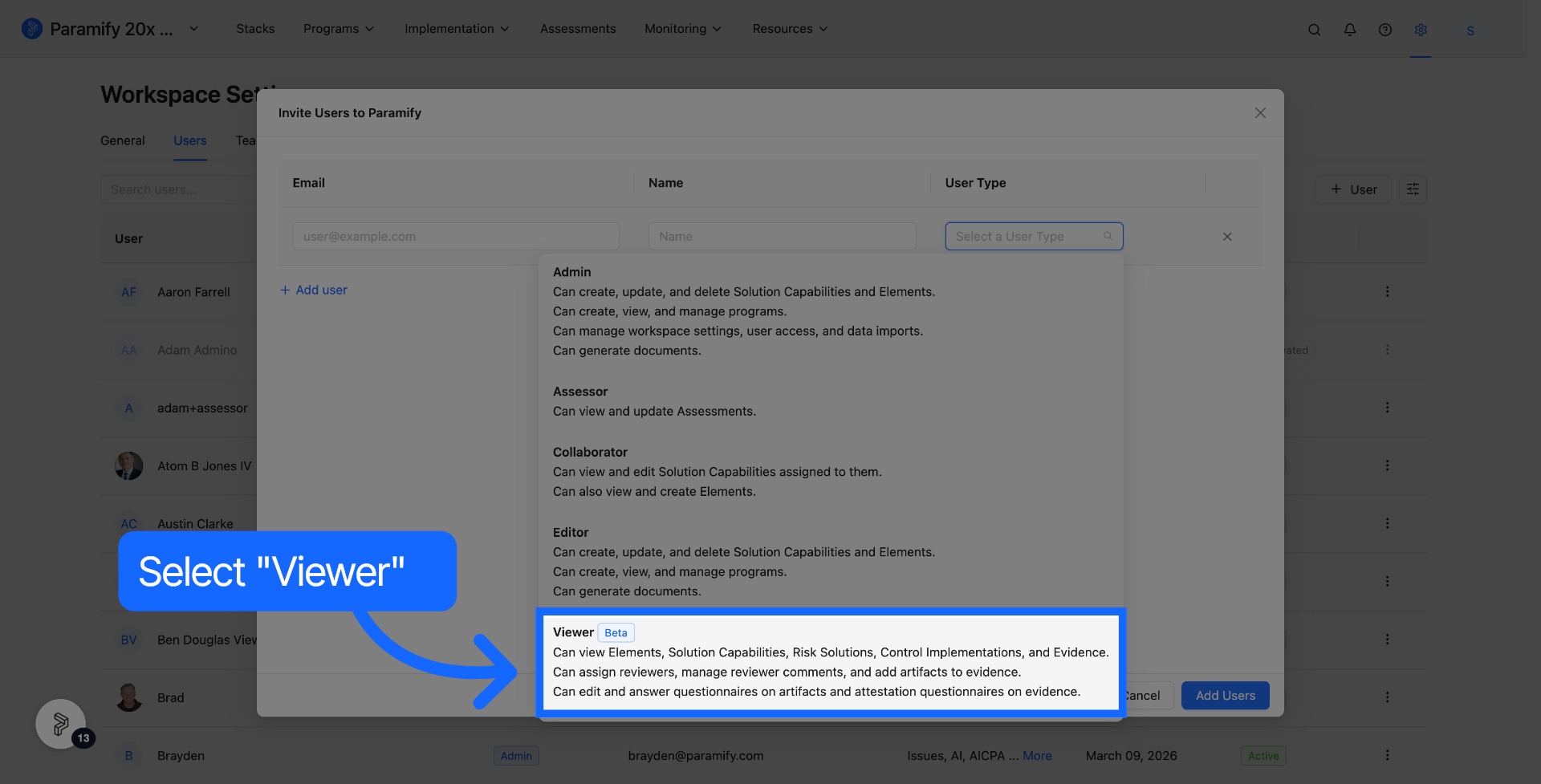Click the floating Paramify guide widget

pos(61,724)
